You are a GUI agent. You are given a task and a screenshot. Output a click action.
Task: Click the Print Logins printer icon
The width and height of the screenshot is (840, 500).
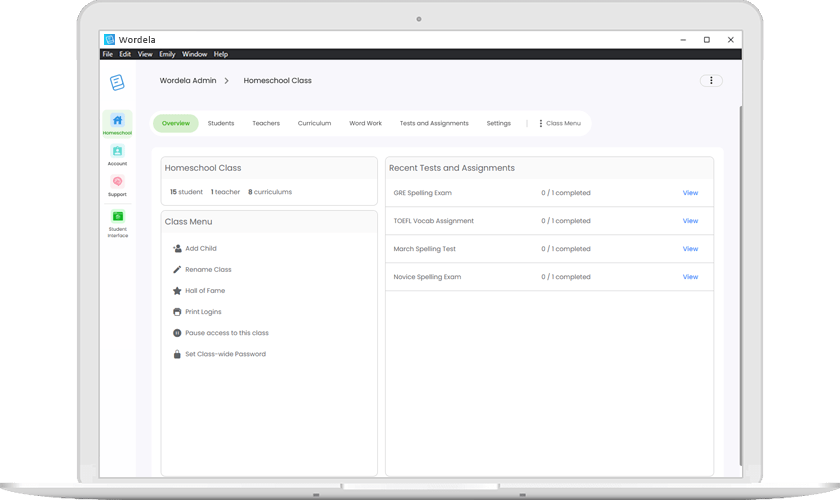click(177, 312)
